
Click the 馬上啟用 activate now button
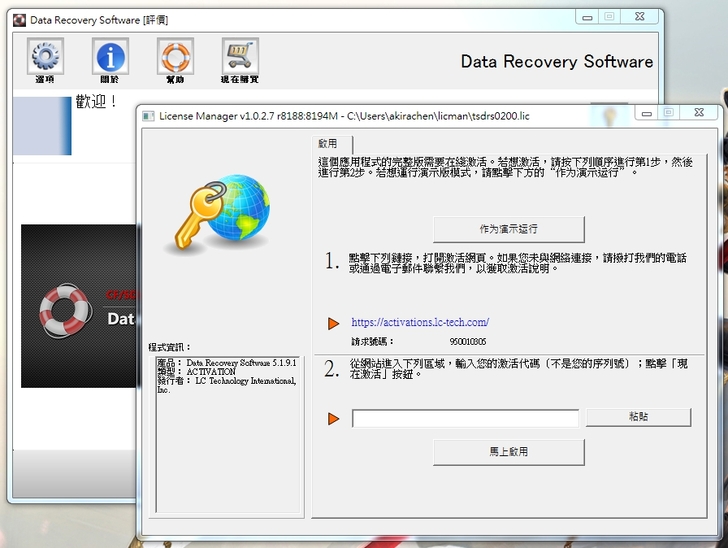pyautogui.click(x=509, y=452)
